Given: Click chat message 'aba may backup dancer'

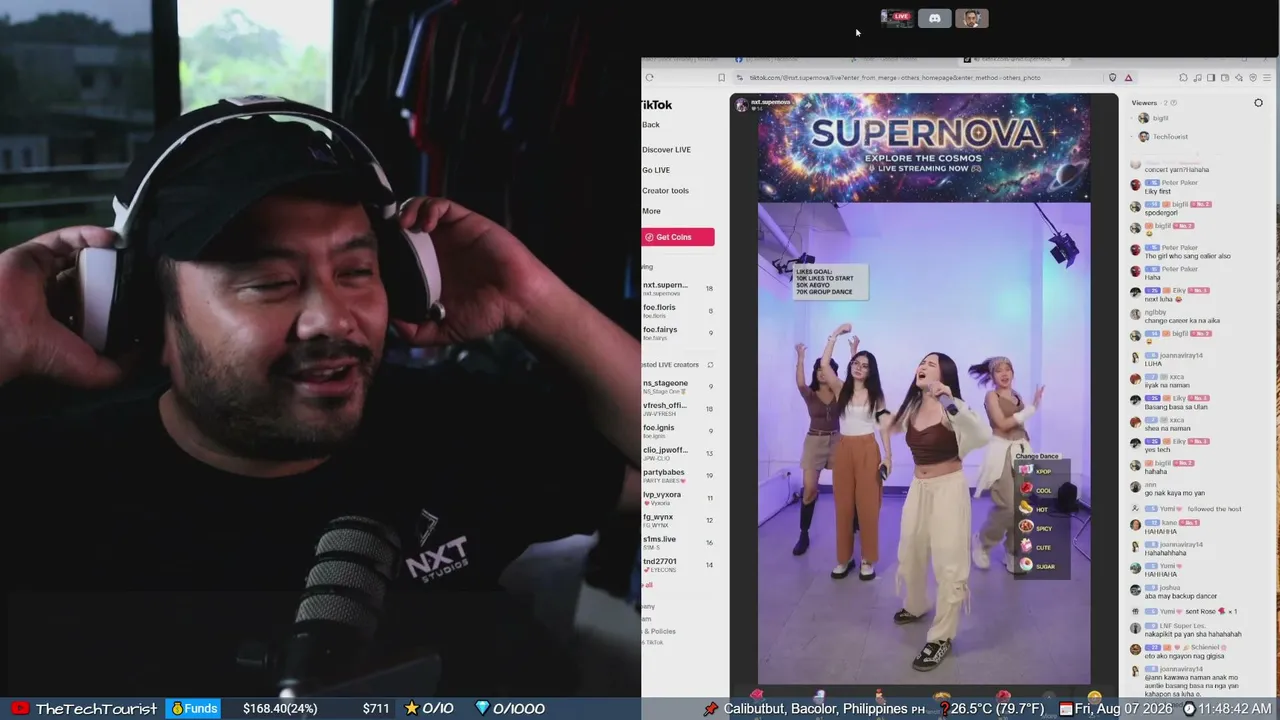Looking at the screenshot, I should click(x=1181, y=596).
